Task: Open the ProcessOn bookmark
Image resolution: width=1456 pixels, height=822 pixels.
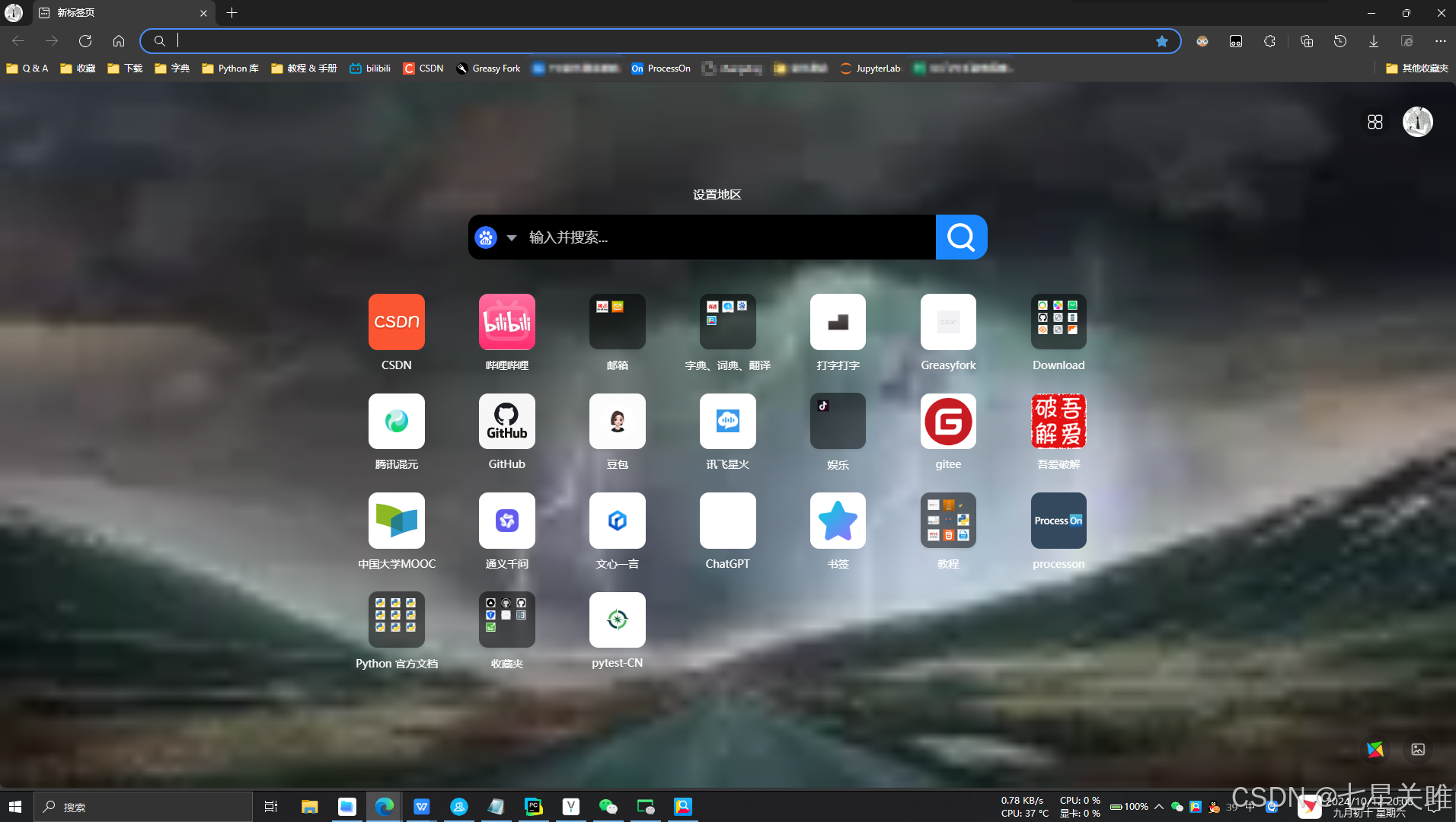Action: click(x=661, y=68)
